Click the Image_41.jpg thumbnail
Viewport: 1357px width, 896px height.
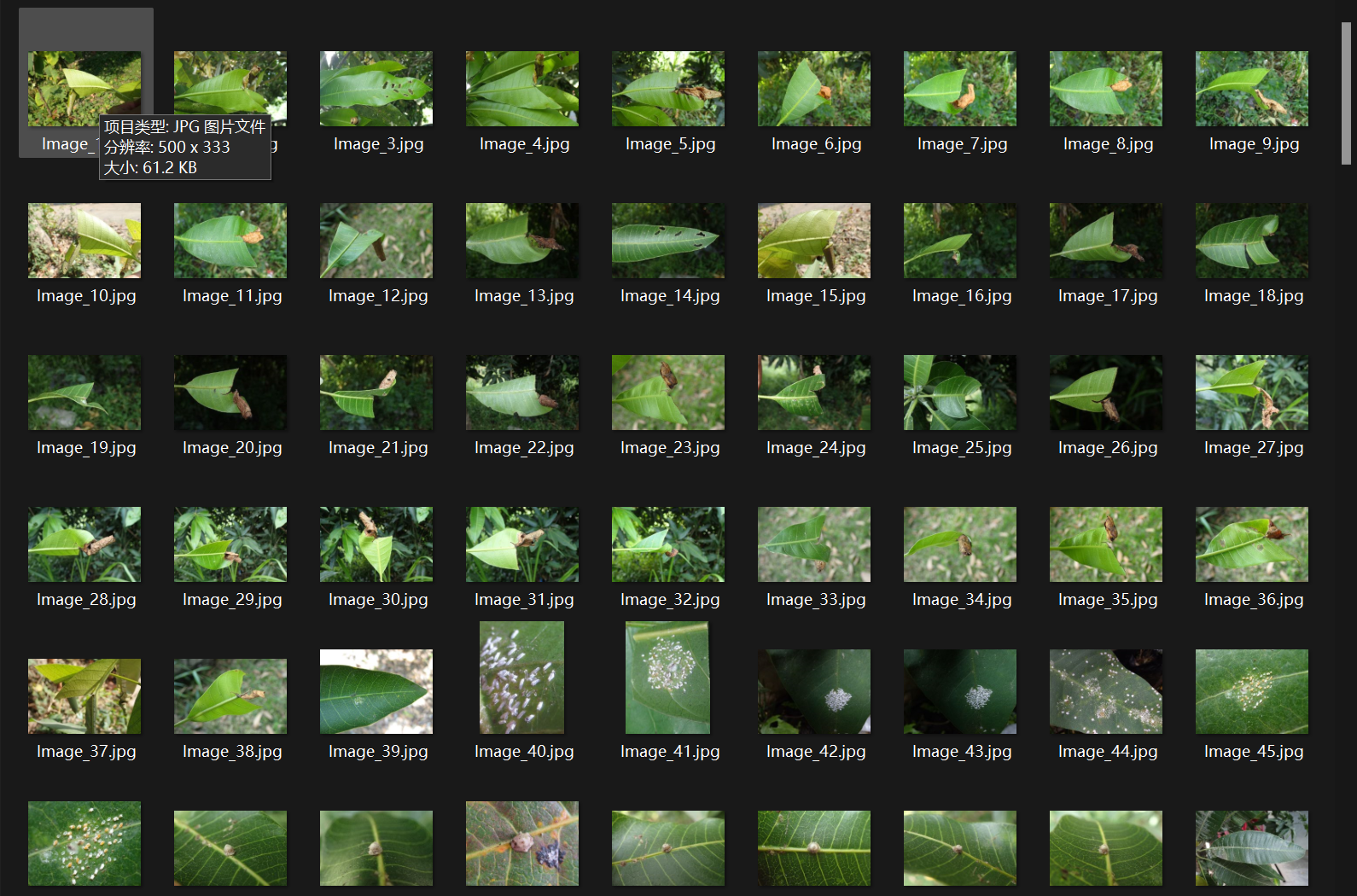pyautogui.click(x=668, y=678)
